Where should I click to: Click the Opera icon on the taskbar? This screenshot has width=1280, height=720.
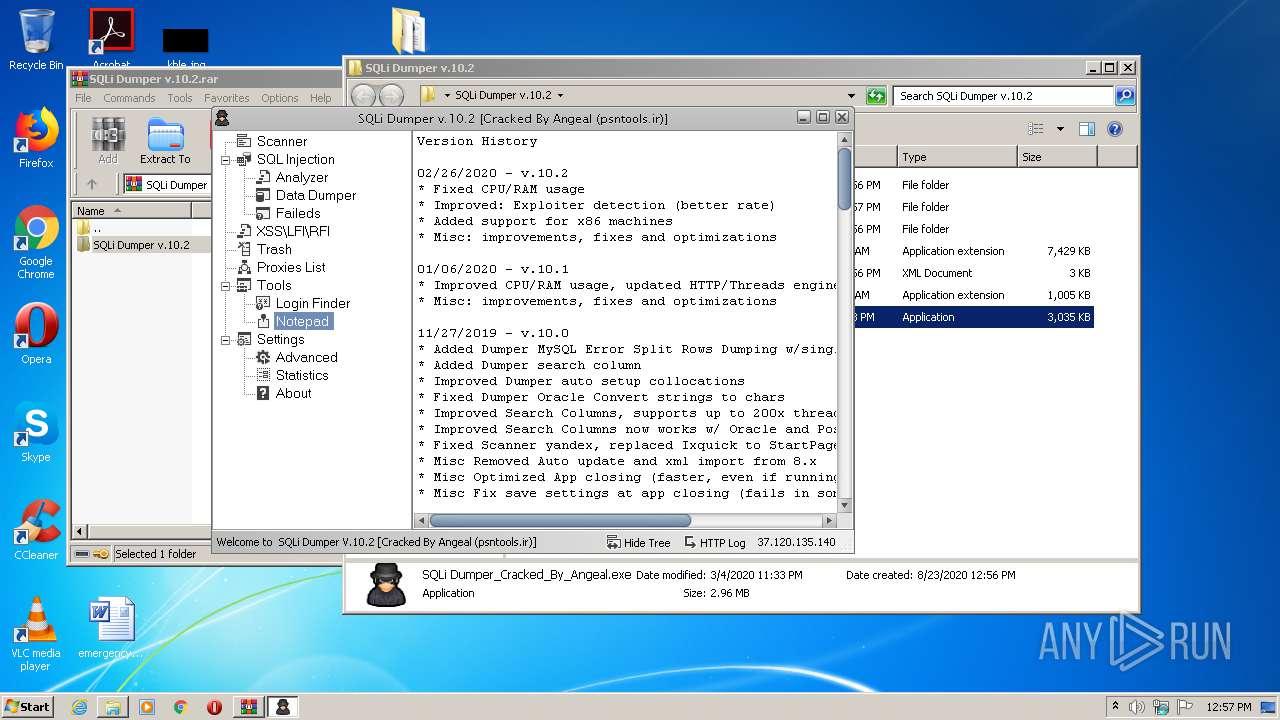pos(214,707)
